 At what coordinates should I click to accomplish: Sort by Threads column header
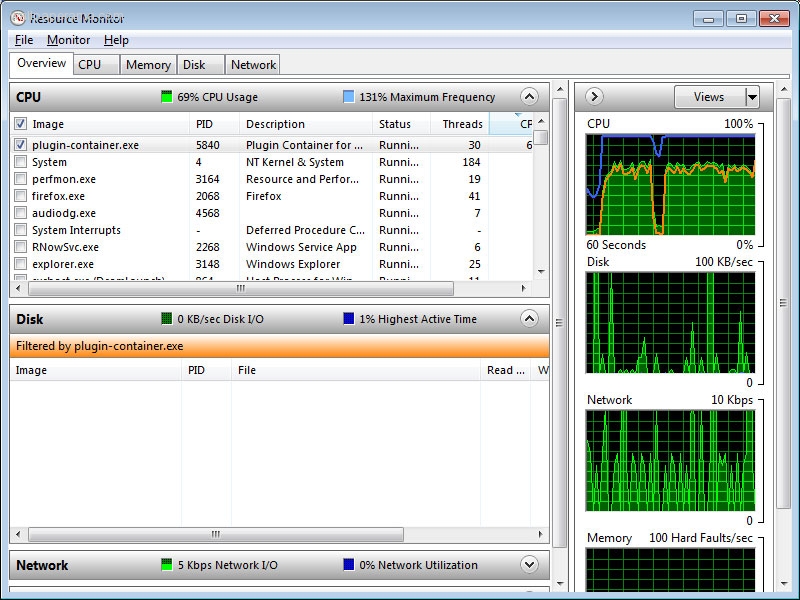[460, 124]
